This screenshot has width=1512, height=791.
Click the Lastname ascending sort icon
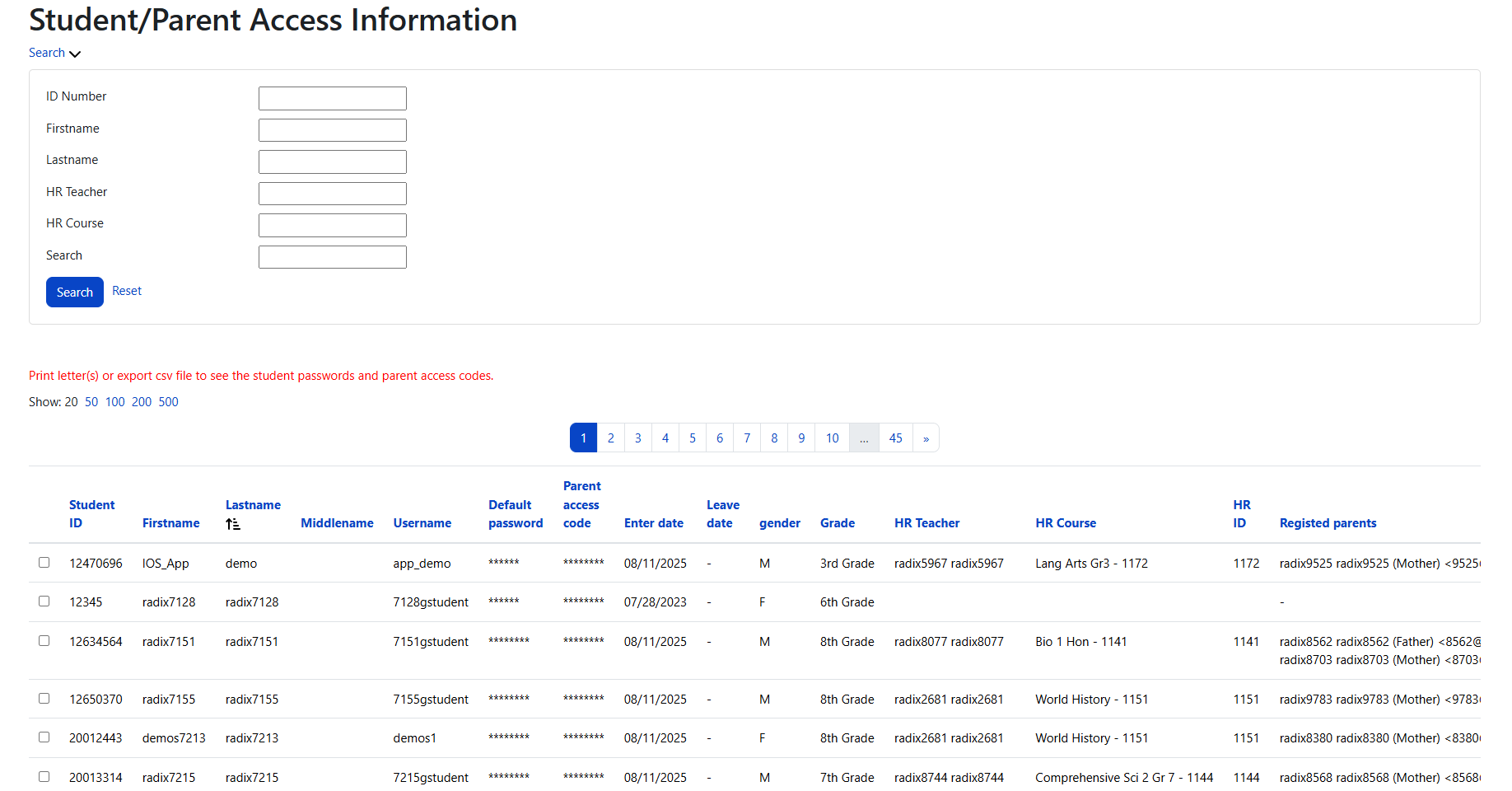(x=233, y=524)
